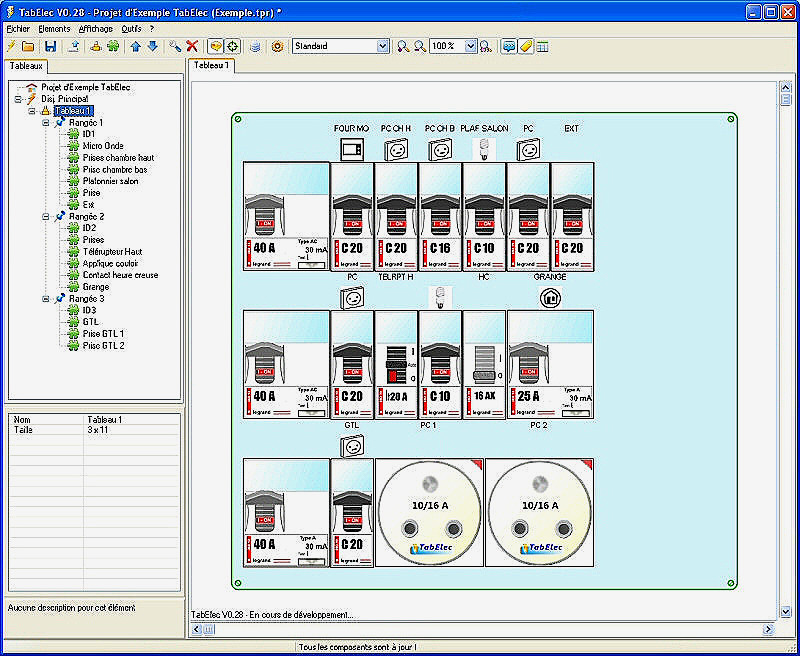Select the 16 AX contactor module
The image size is (800, 656).
click(484, 365)
